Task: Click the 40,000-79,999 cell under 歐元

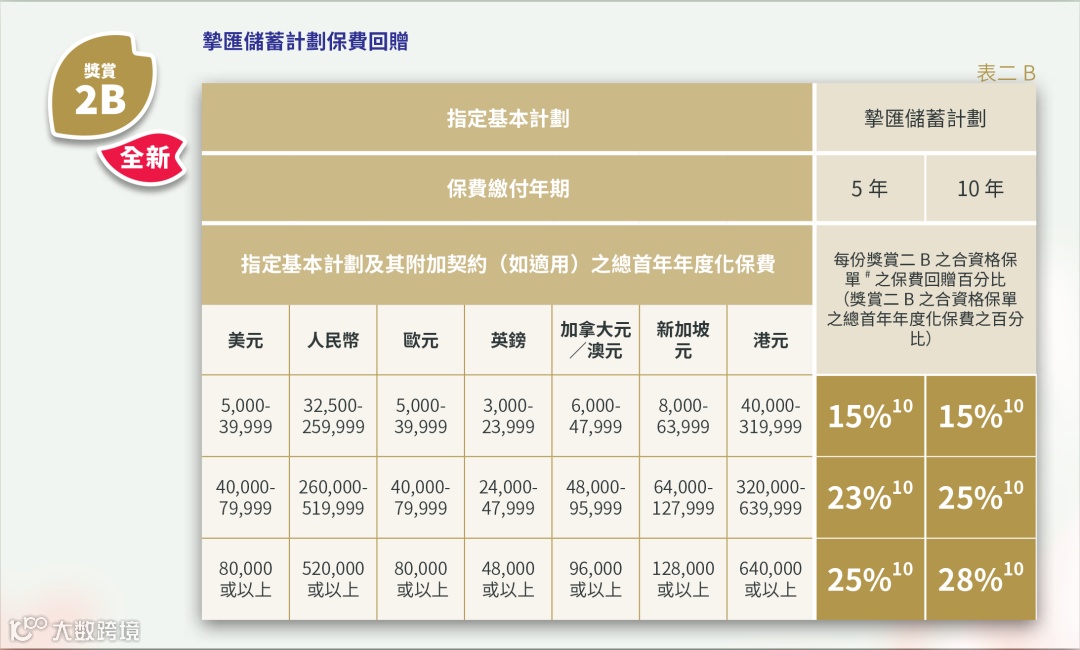Action: [421, 497]
